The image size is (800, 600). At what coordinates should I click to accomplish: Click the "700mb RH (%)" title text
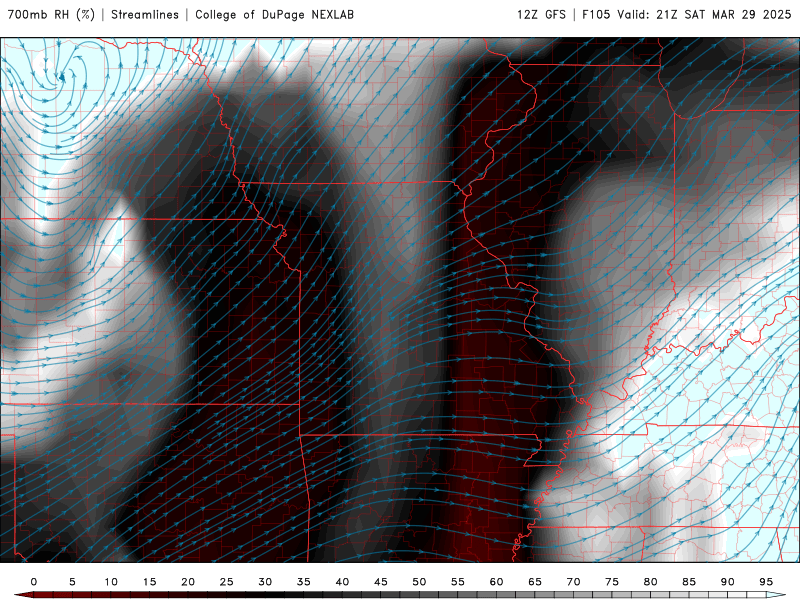(51, 15)
